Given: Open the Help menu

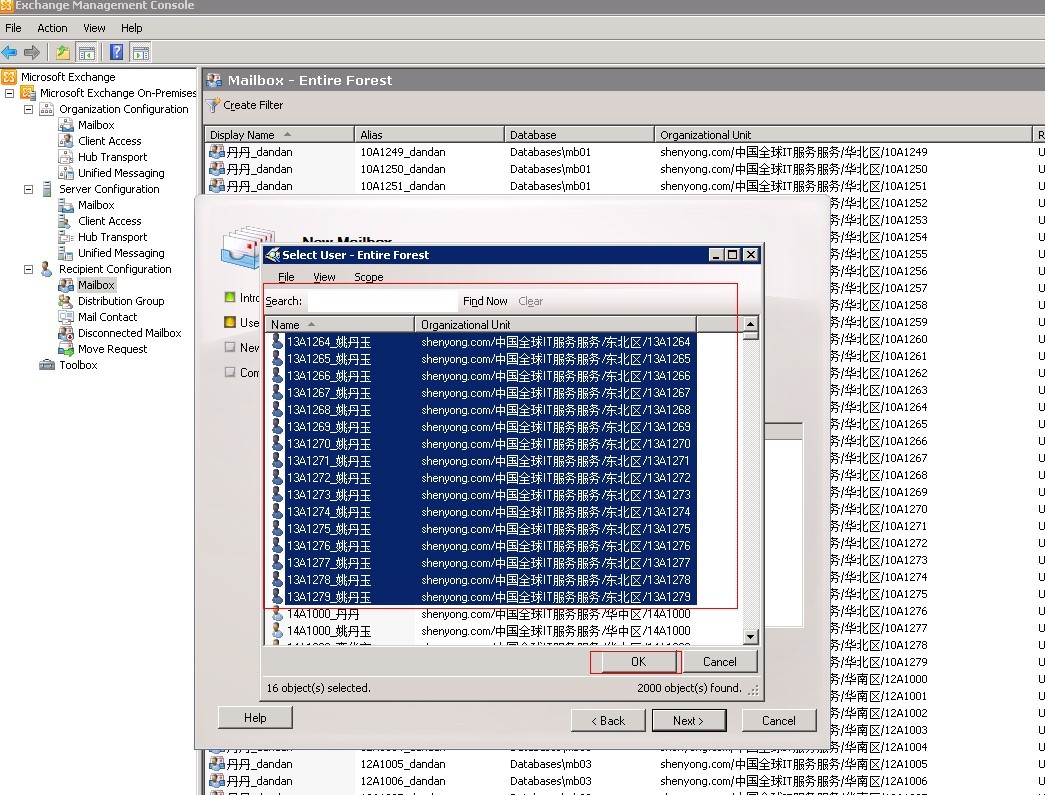Looking at the screenshot, I should point(131,28).
